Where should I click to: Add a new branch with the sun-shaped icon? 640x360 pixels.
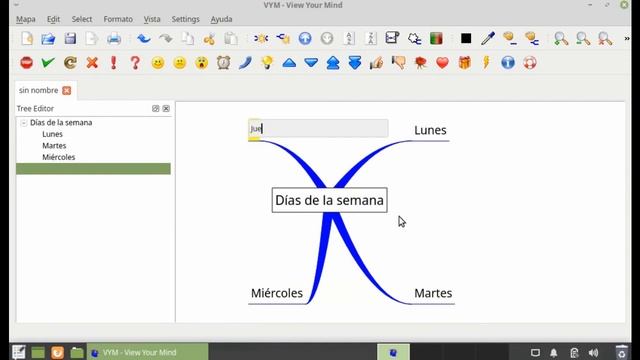pyautogui.click(x=261, y=38)
